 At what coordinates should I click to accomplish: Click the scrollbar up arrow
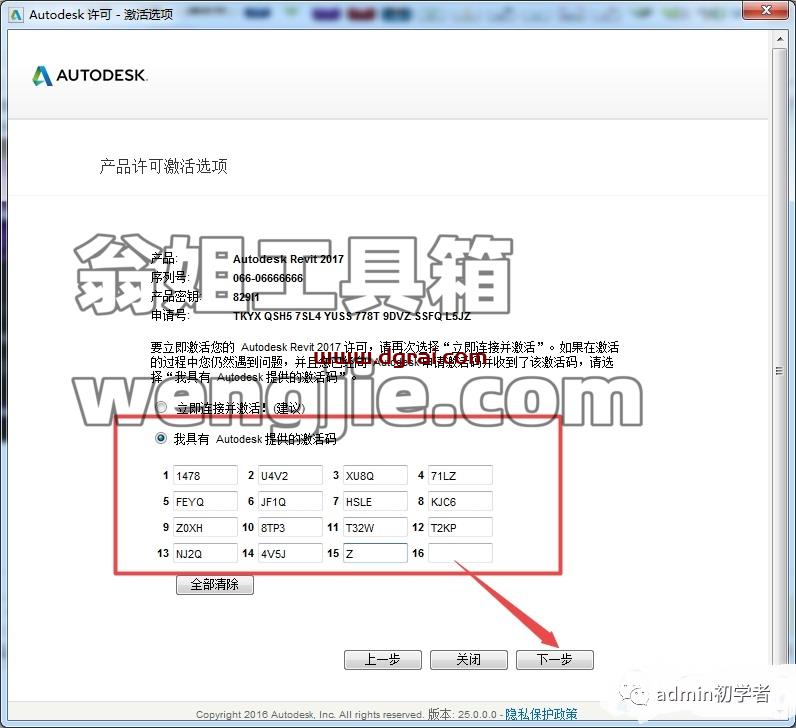pos(780,39)
